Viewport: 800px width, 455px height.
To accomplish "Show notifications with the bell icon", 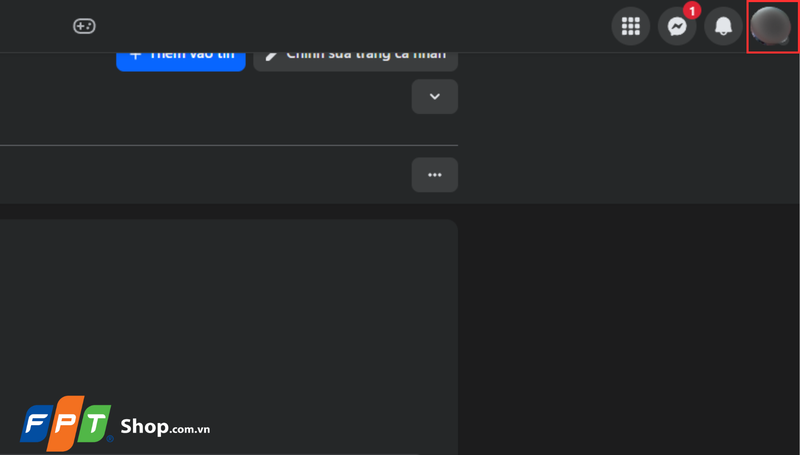I will pos(723,26).
